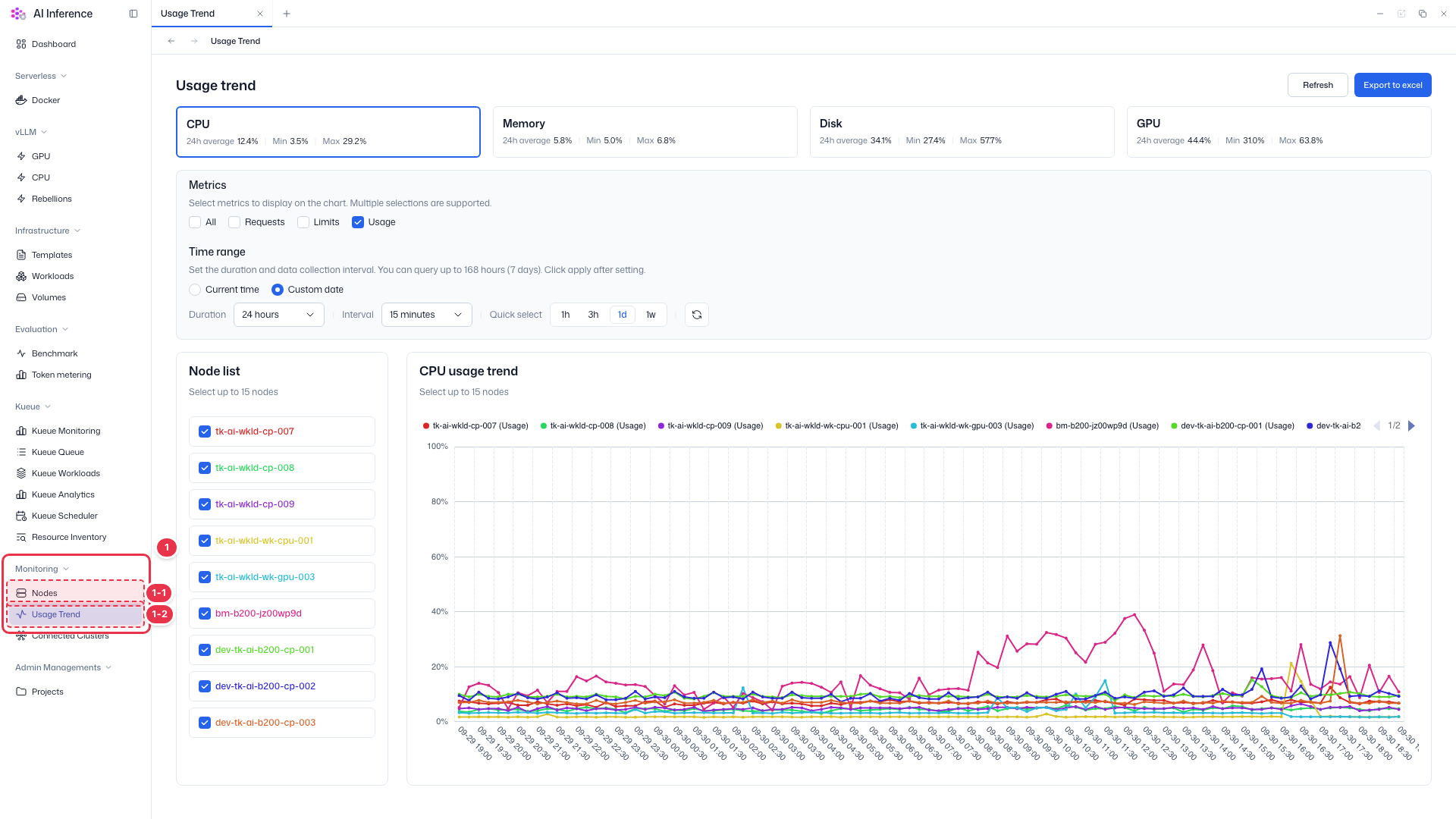Collapse the sidebar with panel icon
1456x819 pixels.
(x=133, y=14)
